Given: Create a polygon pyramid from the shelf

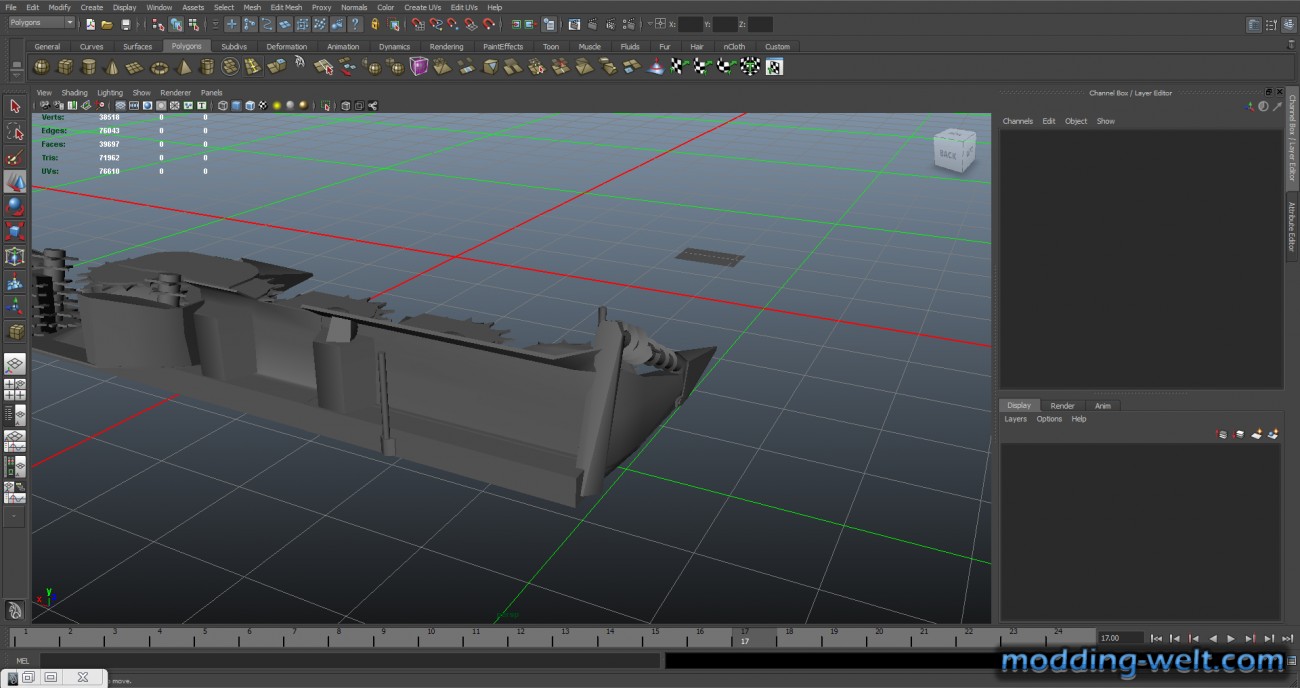Looking at the screenshot, I should (184, 67).
